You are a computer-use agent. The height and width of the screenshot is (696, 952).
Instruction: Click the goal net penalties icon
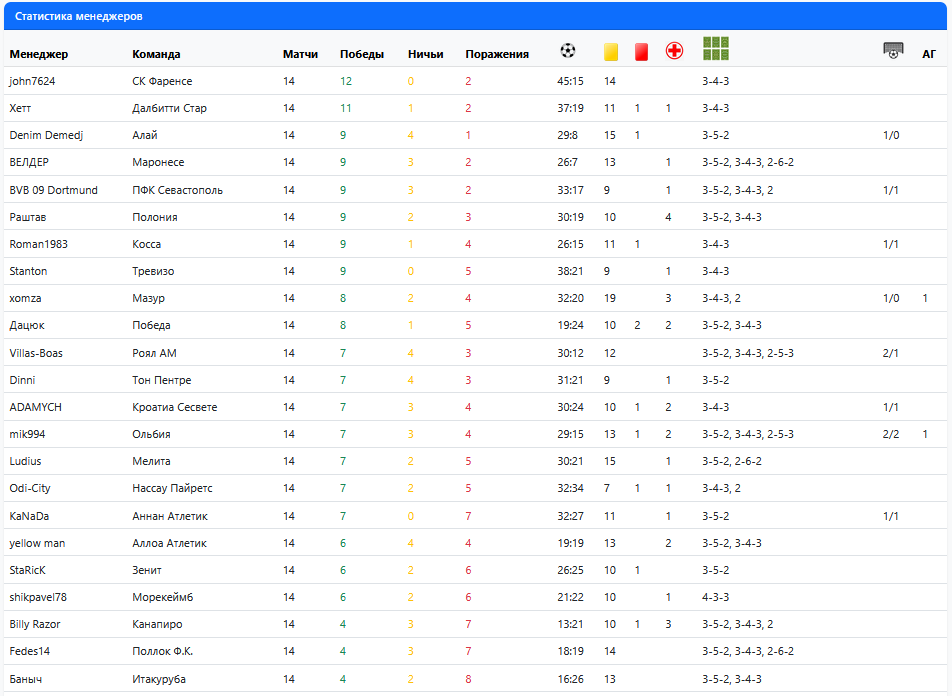tap(893, 51)
